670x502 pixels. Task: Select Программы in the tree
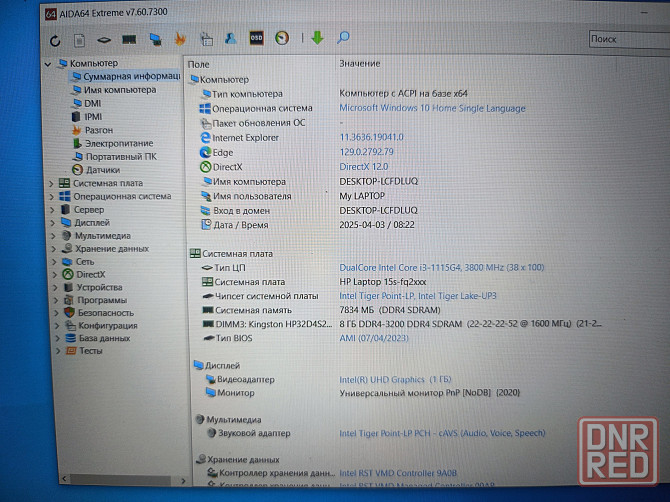102,300
